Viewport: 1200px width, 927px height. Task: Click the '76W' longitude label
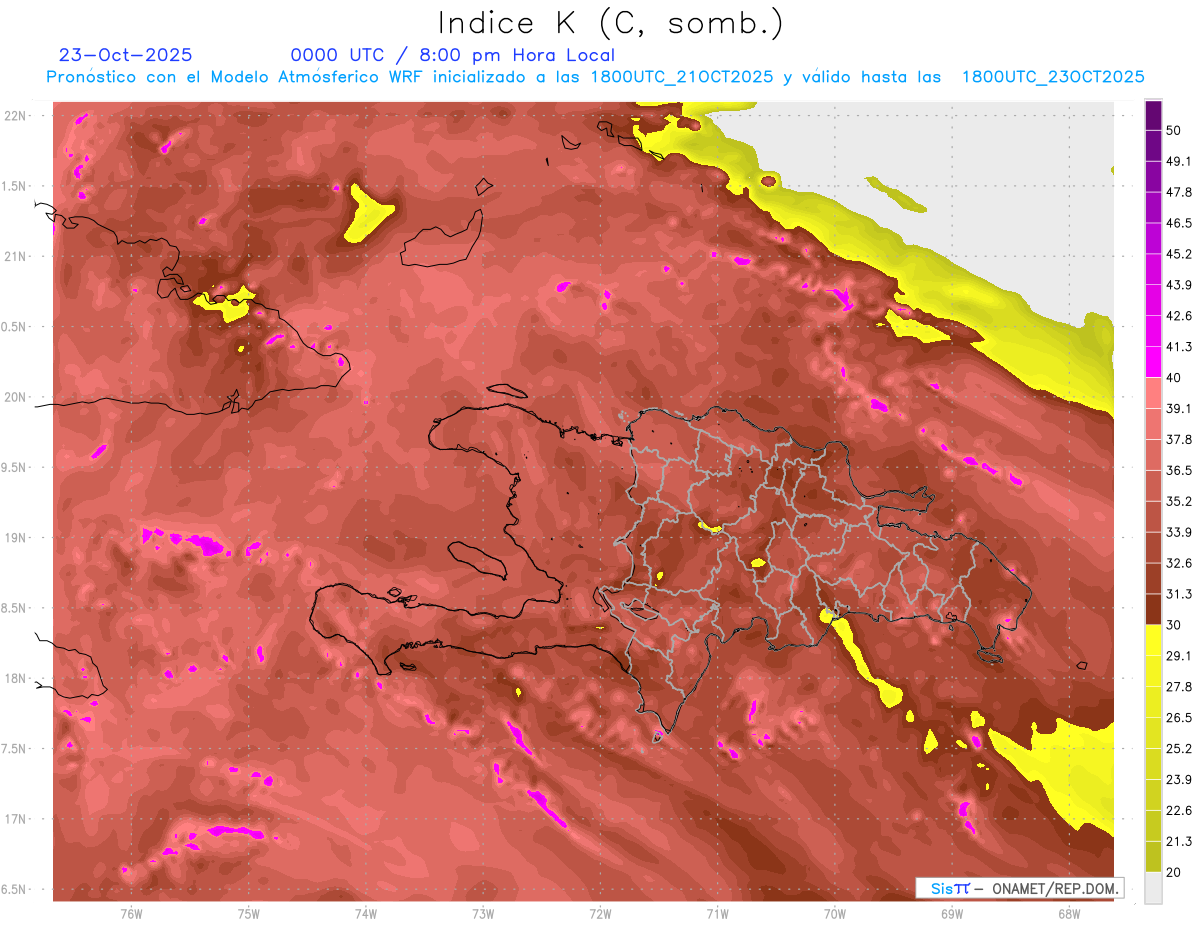[x=131, y=913]
